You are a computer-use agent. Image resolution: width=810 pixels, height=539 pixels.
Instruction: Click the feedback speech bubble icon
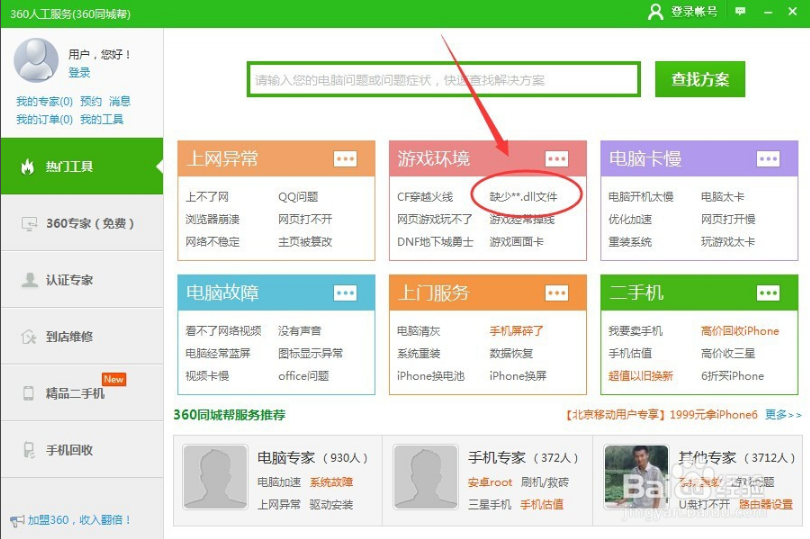click(740, 12)
